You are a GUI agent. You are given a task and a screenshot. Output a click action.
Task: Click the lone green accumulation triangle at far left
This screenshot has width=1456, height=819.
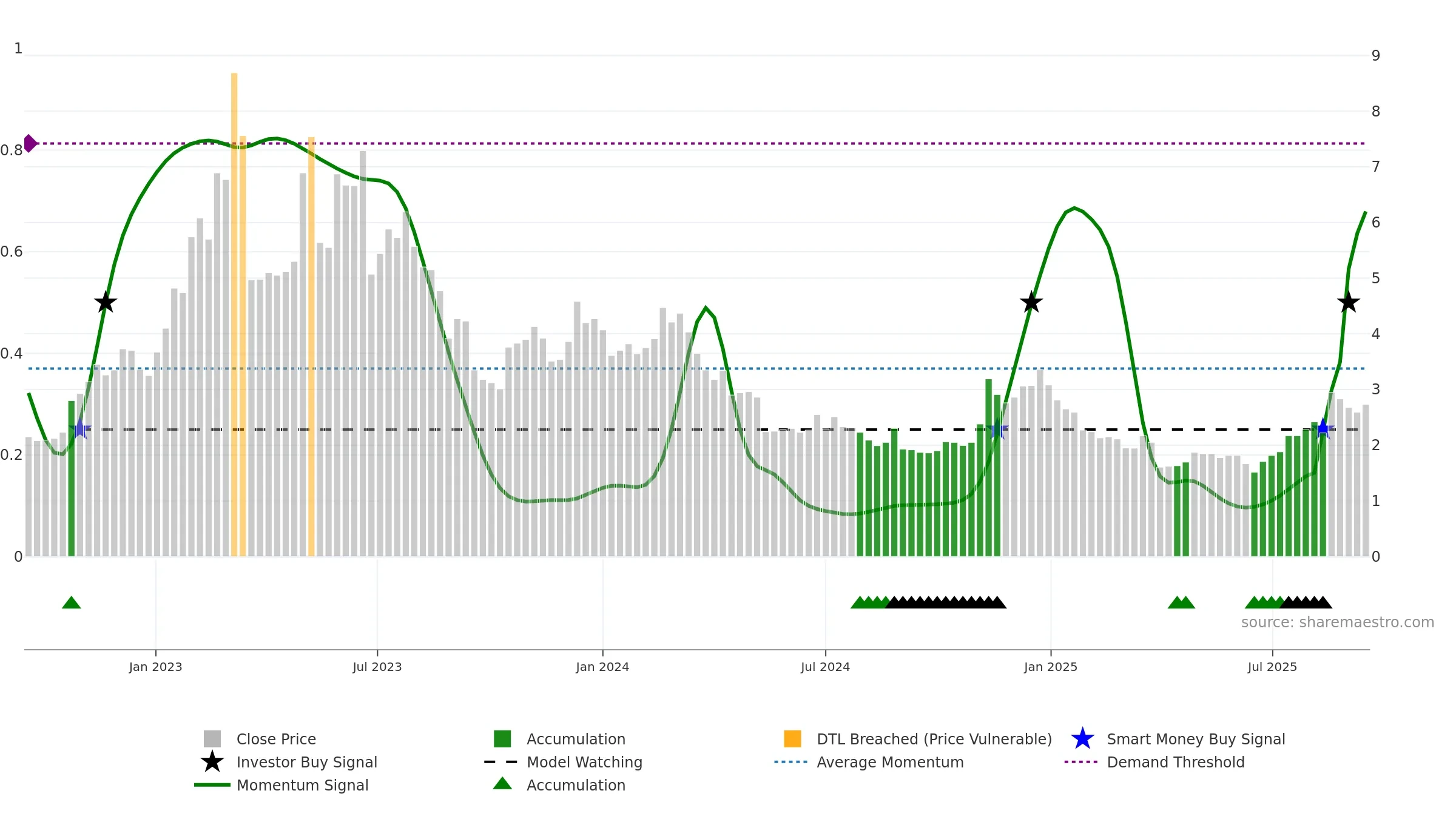72,602
